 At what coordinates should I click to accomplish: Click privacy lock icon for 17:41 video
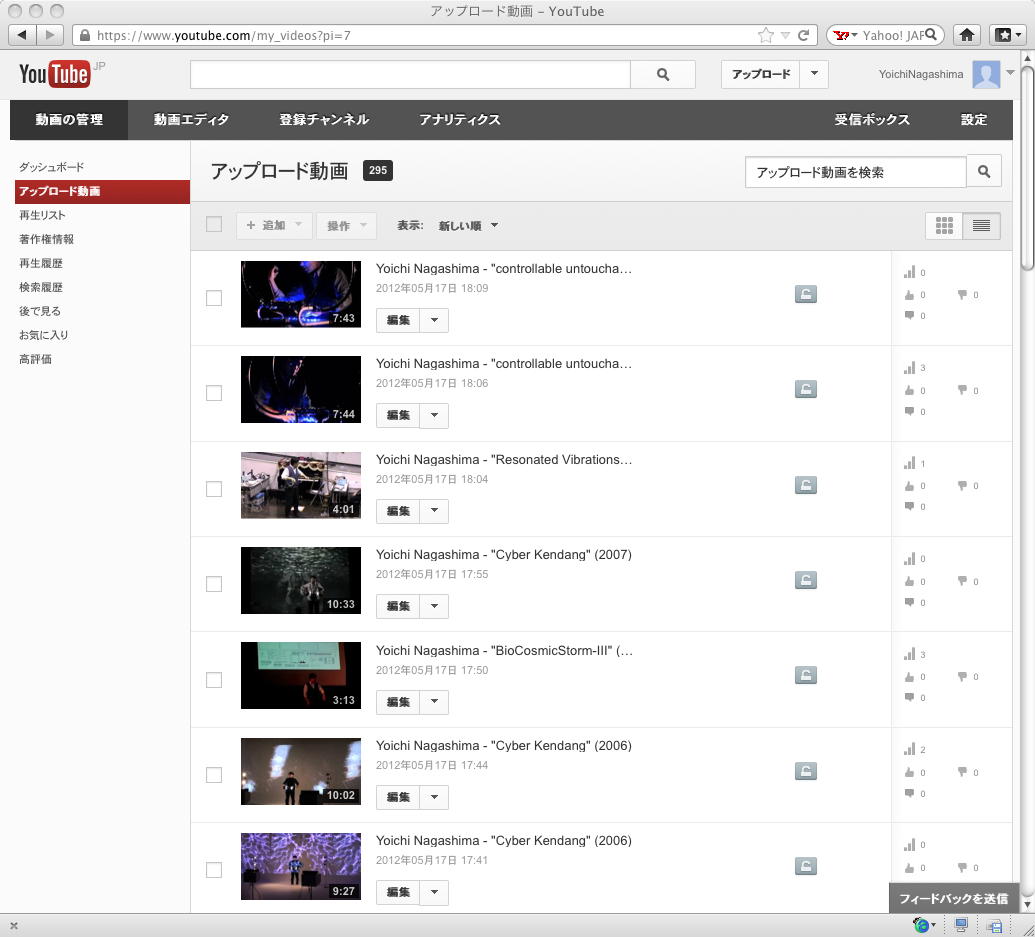(805, 866)
